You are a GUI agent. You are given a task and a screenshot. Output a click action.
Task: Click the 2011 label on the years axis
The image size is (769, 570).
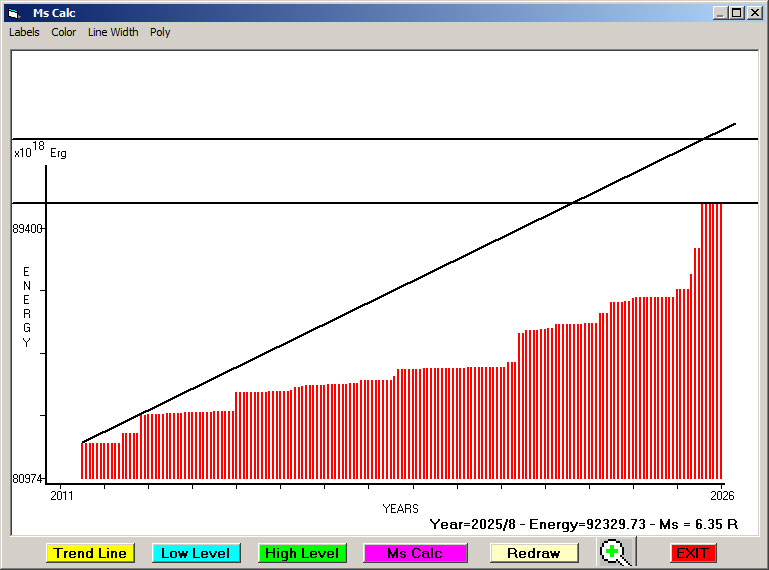coord(62,495)
